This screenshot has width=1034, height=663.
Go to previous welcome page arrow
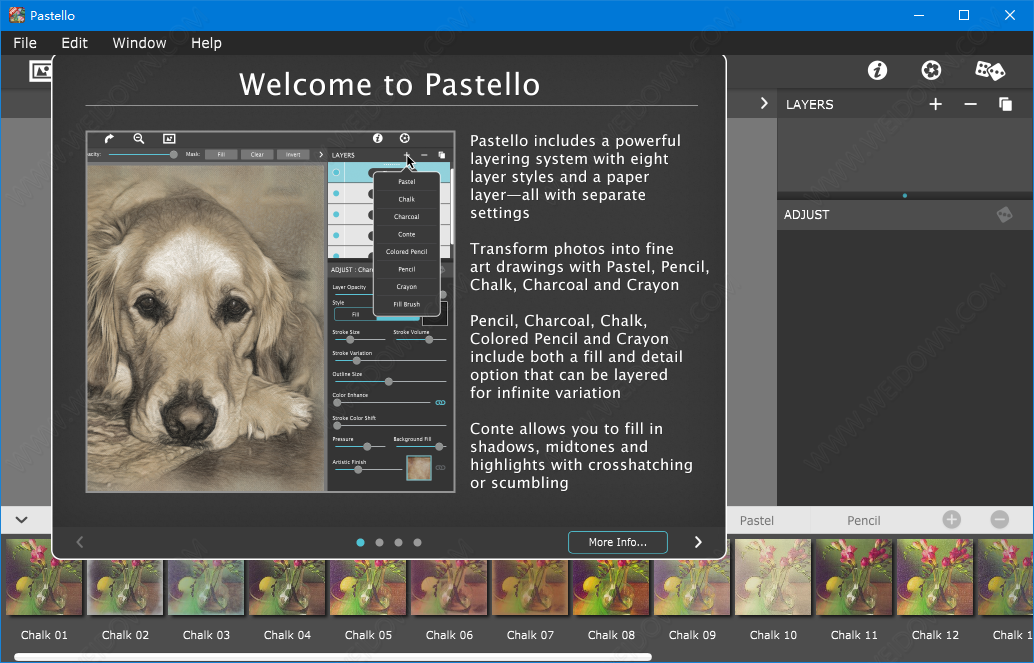[80, 542]
